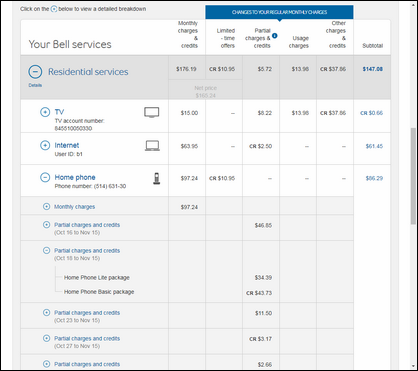Click the Changes to your regular monthly charges banner

pyautogui.click(x=279, y=12)
